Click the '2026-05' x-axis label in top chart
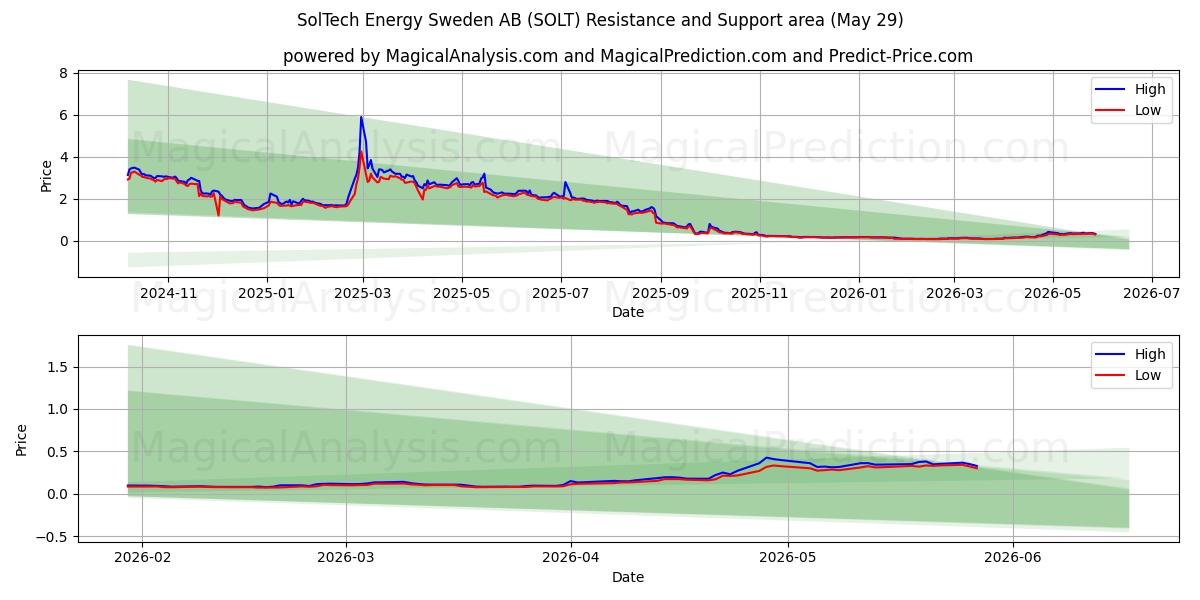The image size is (1200, 600). tap(1052, 293)
